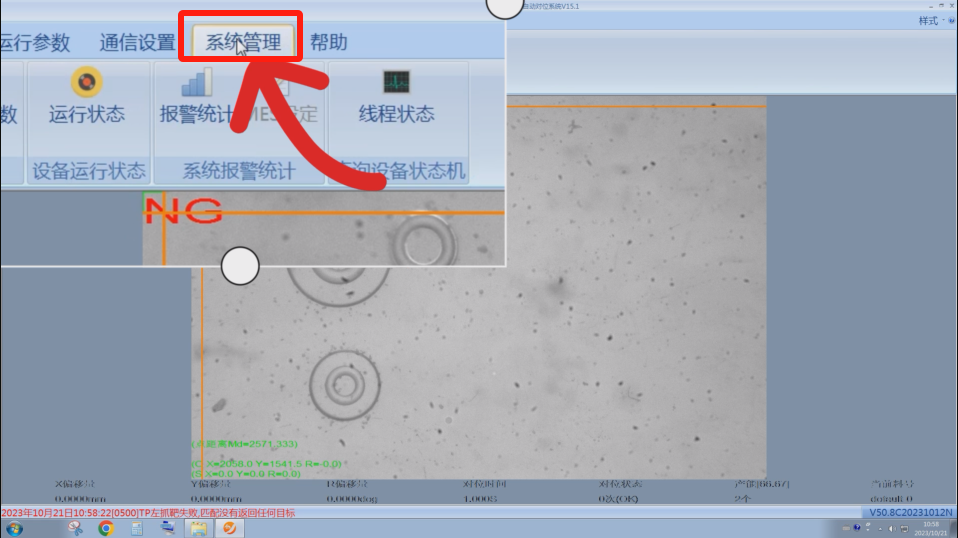The width and height of the screenshot is (958, 538).
Task: Click the 线程状态 monitor icon
Action: coord(396,82)
